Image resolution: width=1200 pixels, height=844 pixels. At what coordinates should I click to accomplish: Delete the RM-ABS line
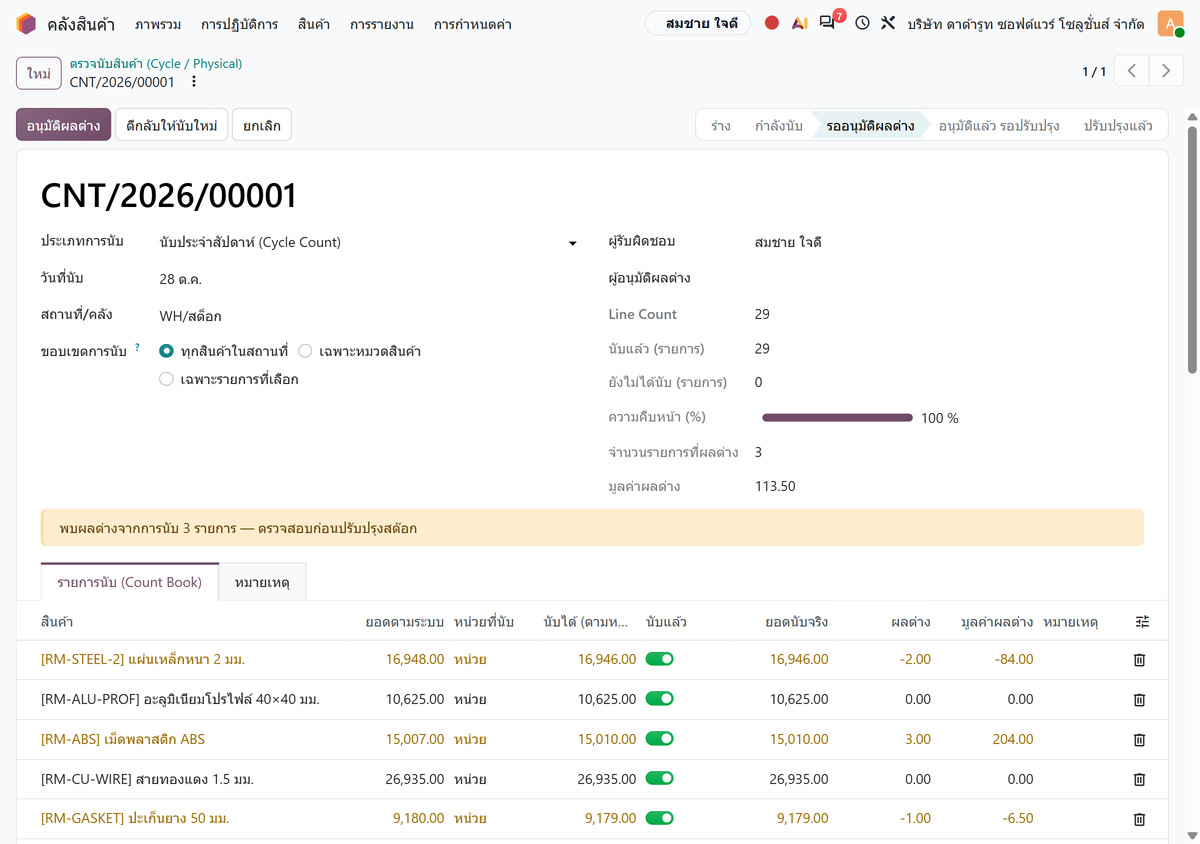1139,740
